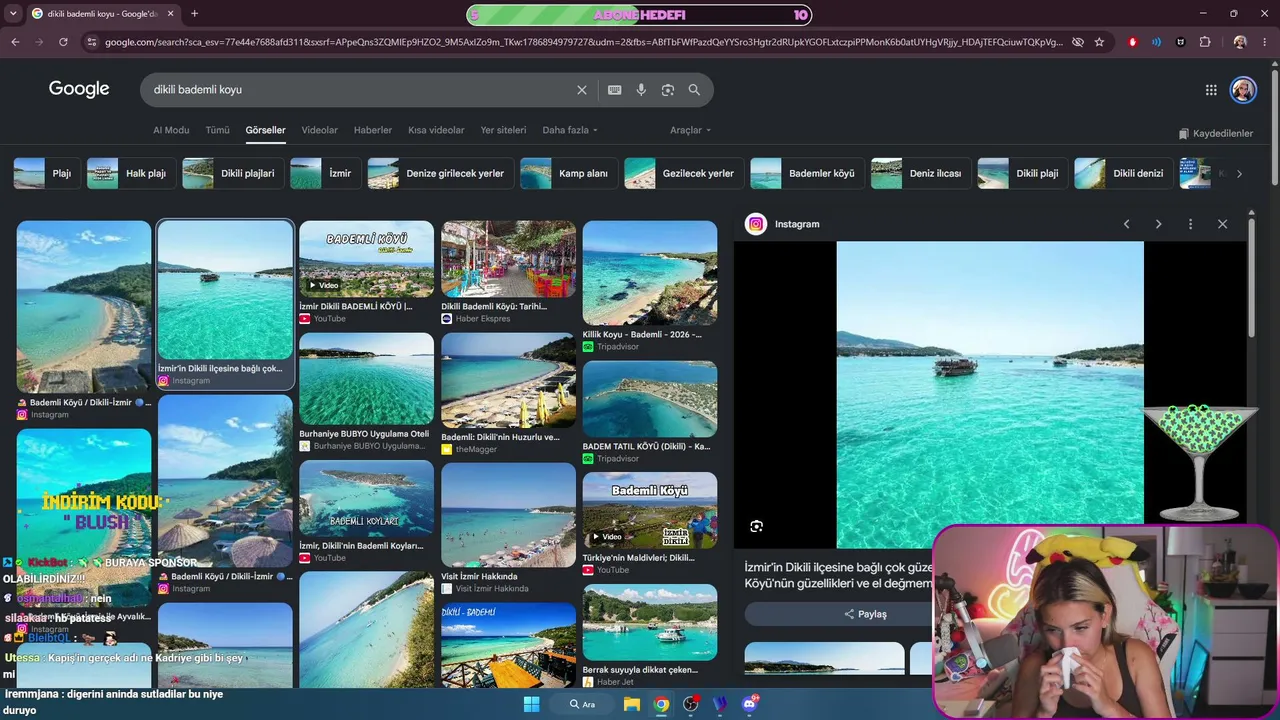Open OBS Studio from the taskbar
This screenshot has height=720, width=1280.
point(691,704)
